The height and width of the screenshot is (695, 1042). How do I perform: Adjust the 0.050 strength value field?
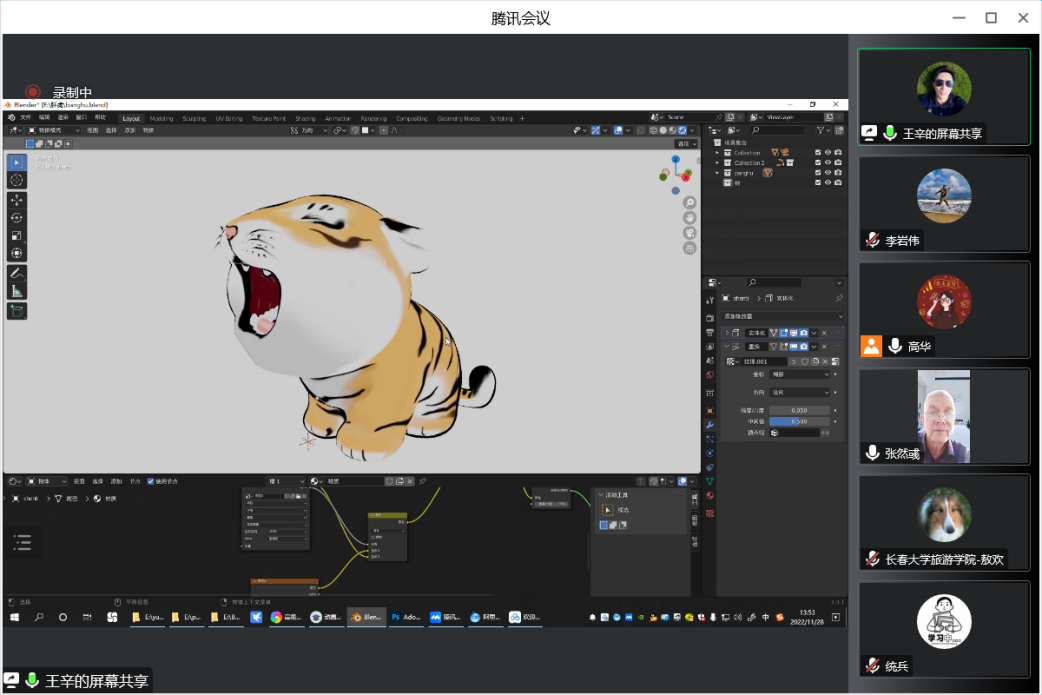click(799, 411)
